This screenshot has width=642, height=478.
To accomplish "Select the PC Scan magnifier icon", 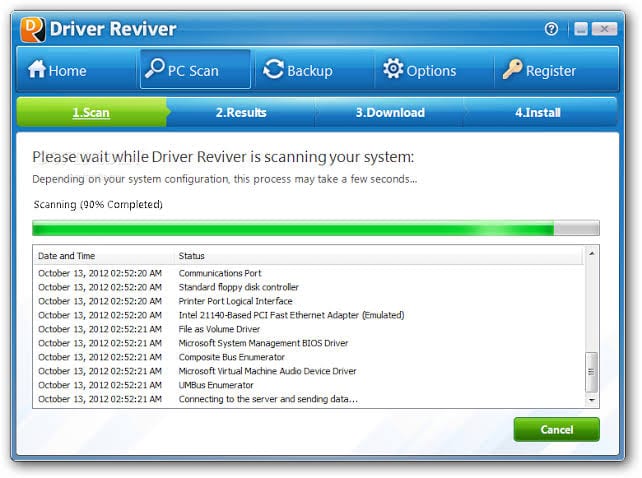I will (x=155, y=70).
